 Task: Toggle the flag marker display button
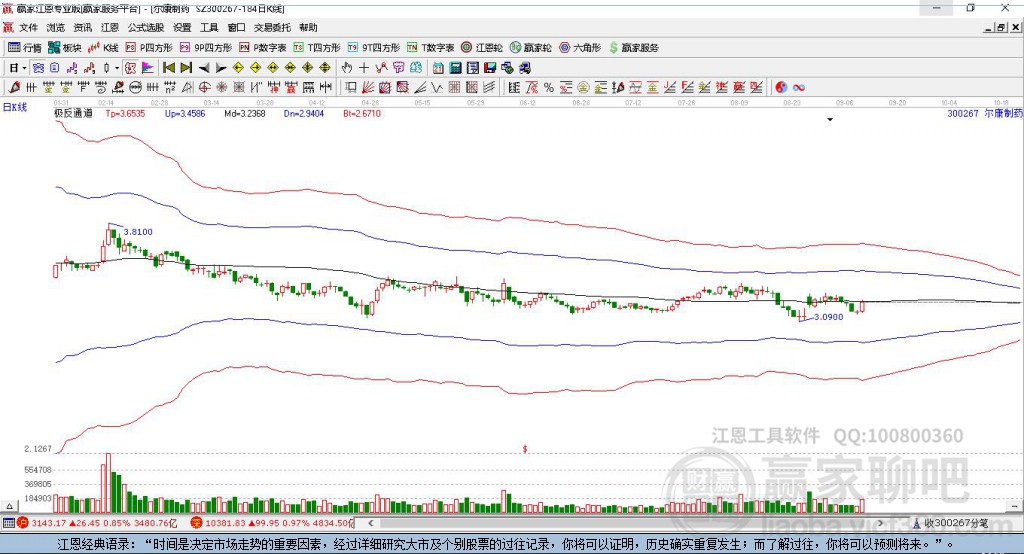point(148,68)
